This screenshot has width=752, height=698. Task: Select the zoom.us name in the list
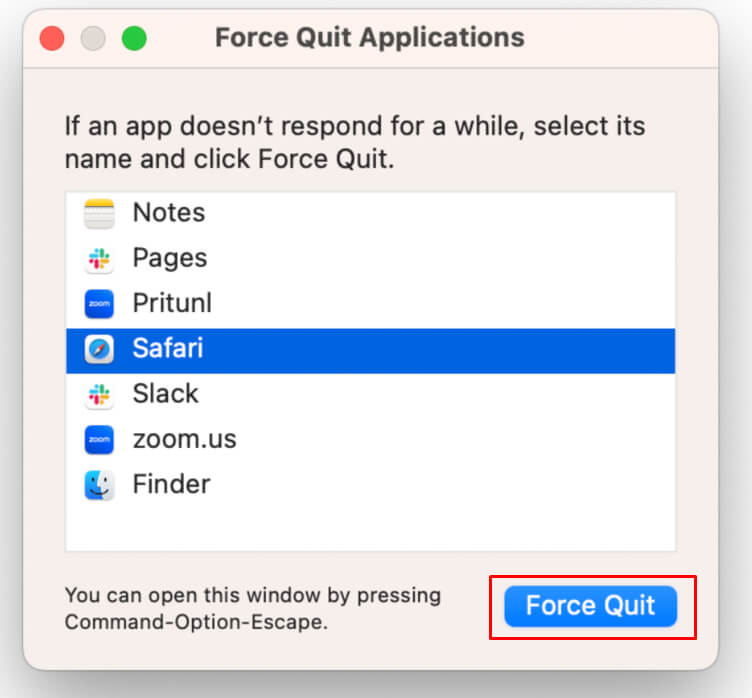184,439
